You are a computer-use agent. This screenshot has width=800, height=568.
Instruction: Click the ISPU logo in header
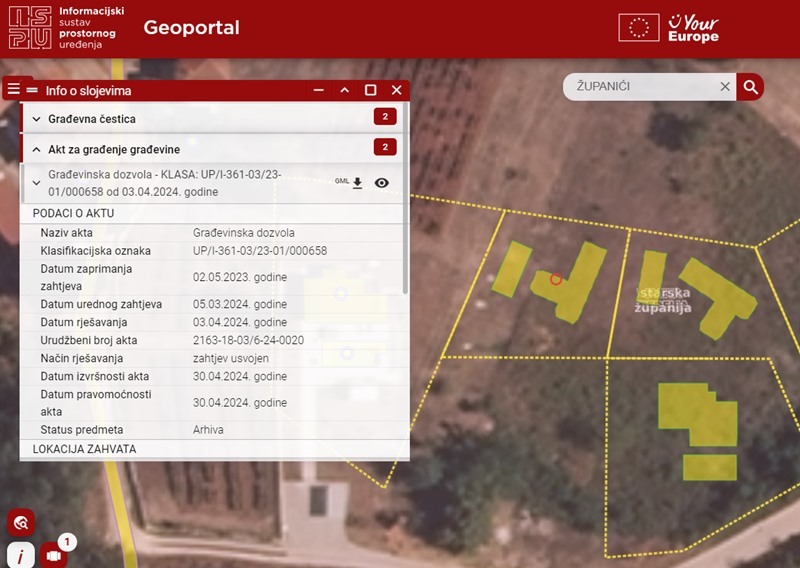pyautogui.click(x=30, y=28)
